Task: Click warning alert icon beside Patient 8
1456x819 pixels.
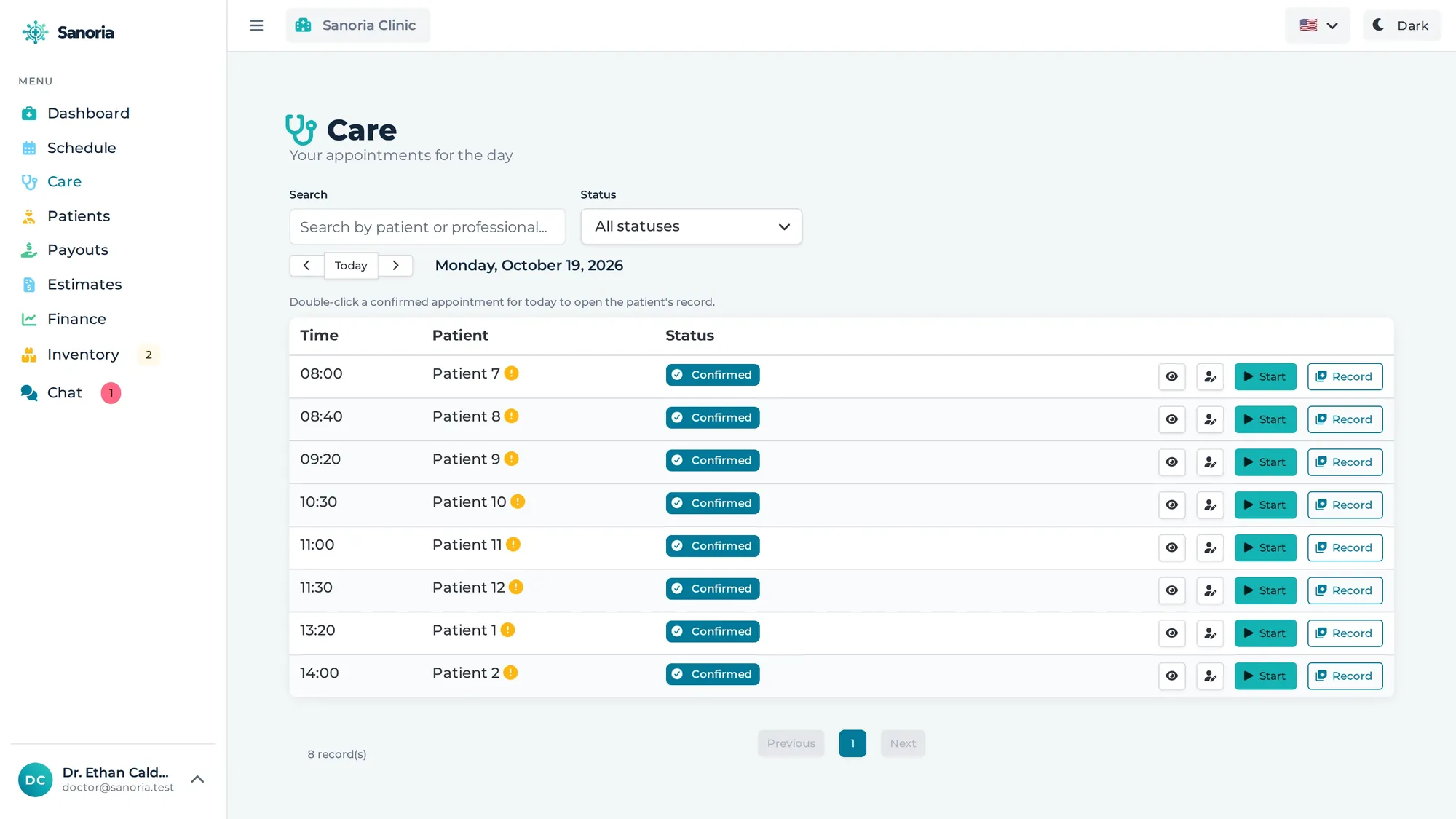Action: [x=512, y=416]
